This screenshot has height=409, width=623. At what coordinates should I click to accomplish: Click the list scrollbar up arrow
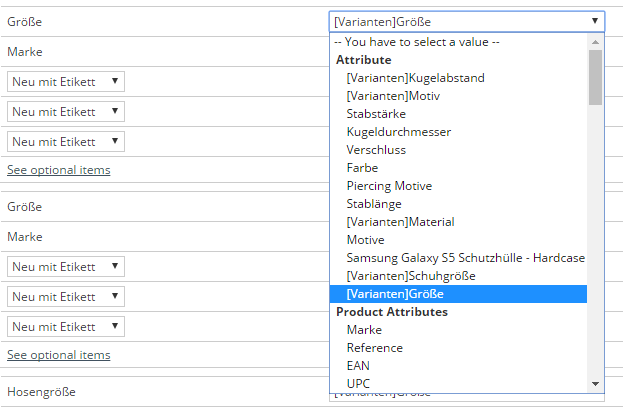point(595,42)
